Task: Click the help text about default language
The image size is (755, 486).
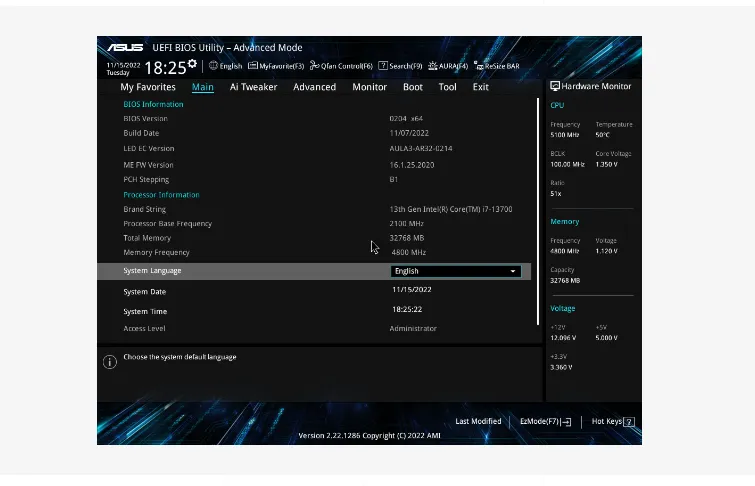Action: [x=180, y=357]
